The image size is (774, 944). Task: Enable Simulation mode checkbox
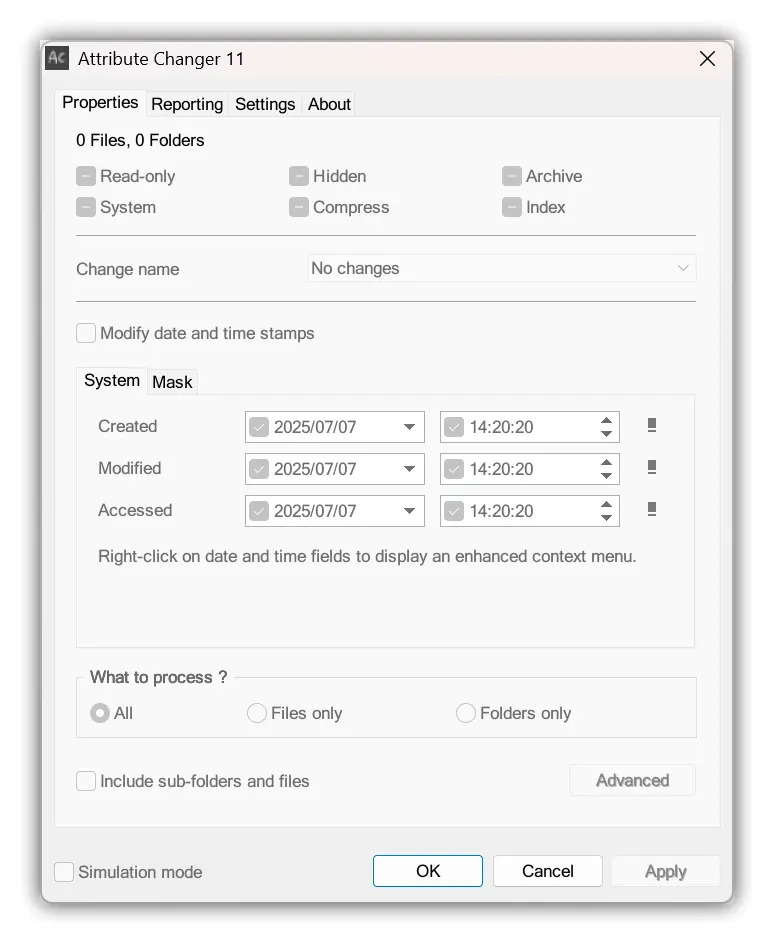pyautogui.click(x=64, y=872)
